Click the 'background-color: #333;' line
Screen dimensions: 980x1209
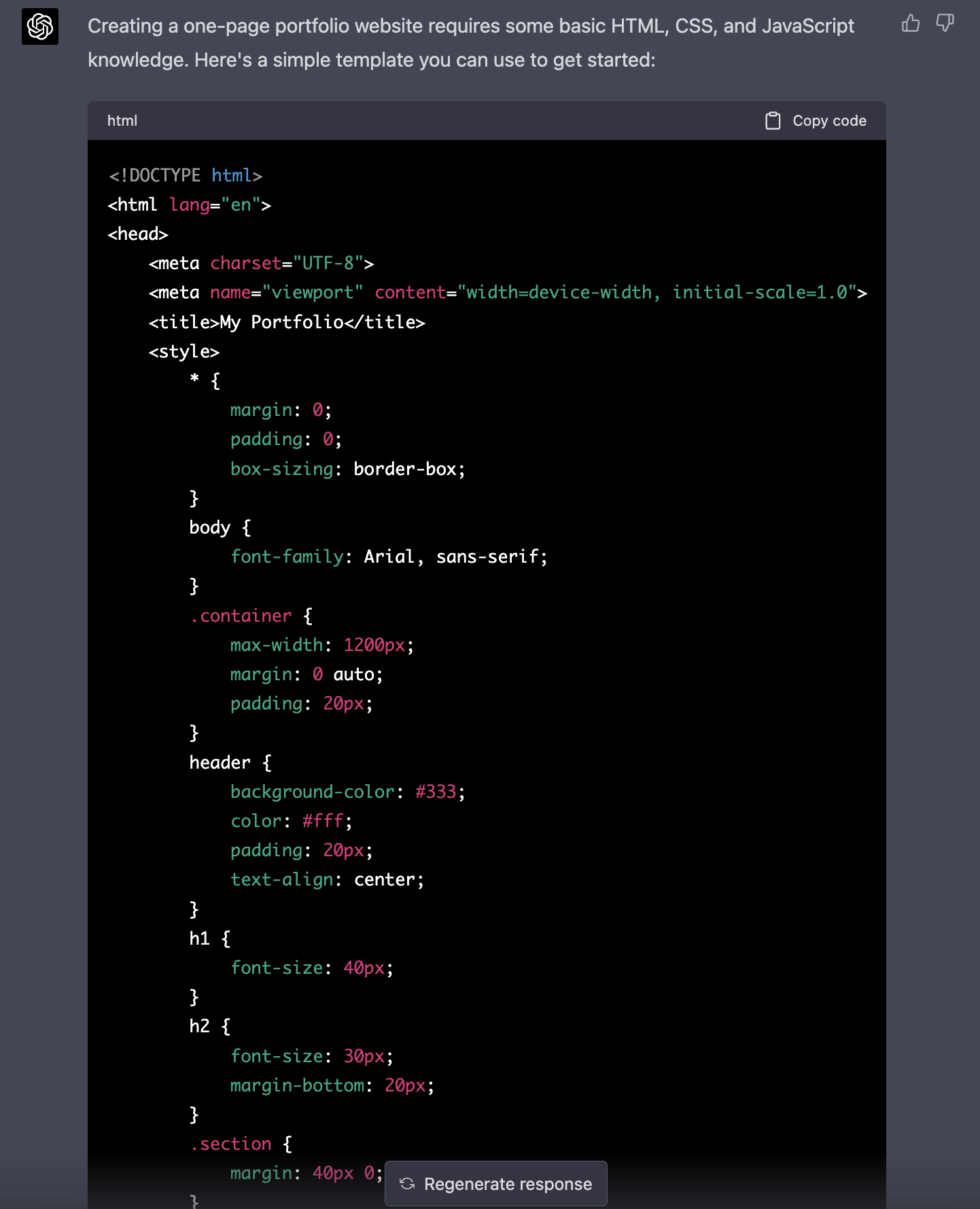tap(348, 792)
